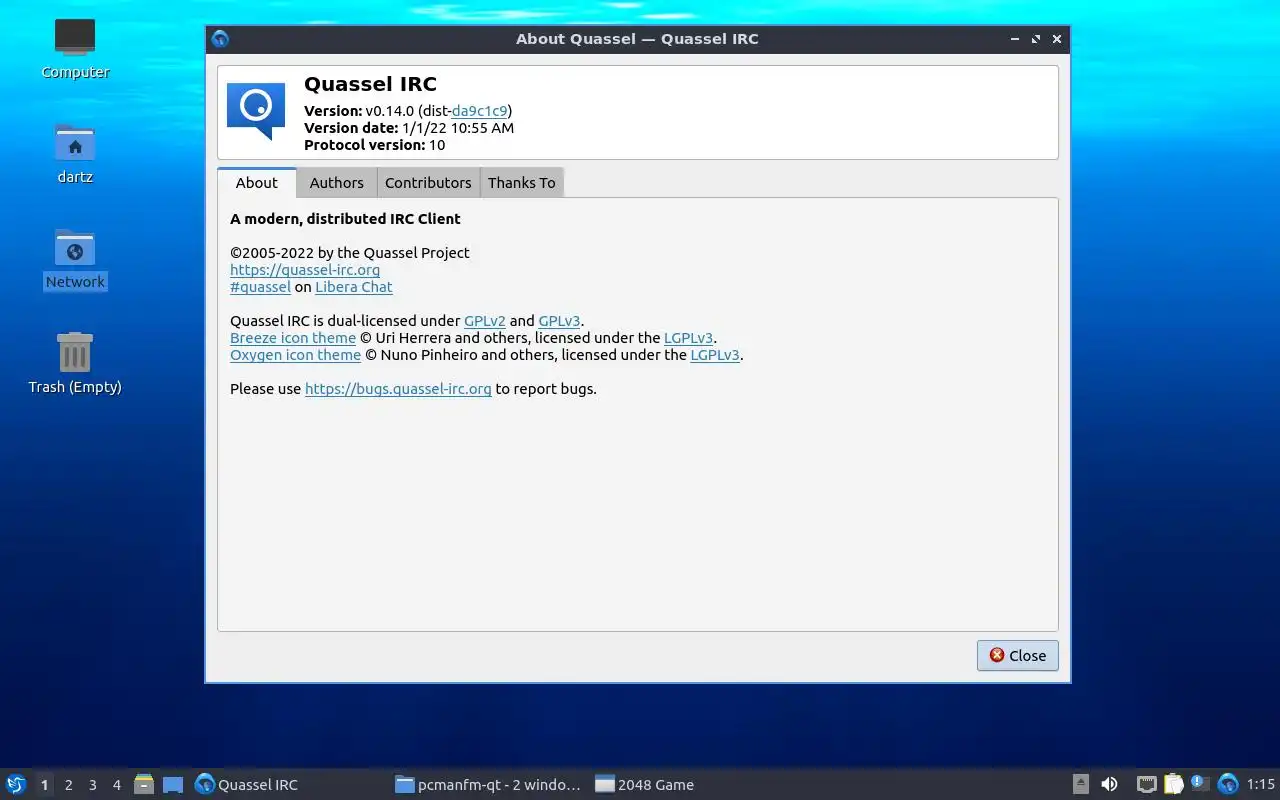Switch to virtual desktop 2
Screen dimensions: 1280x800
coord(68,785)
